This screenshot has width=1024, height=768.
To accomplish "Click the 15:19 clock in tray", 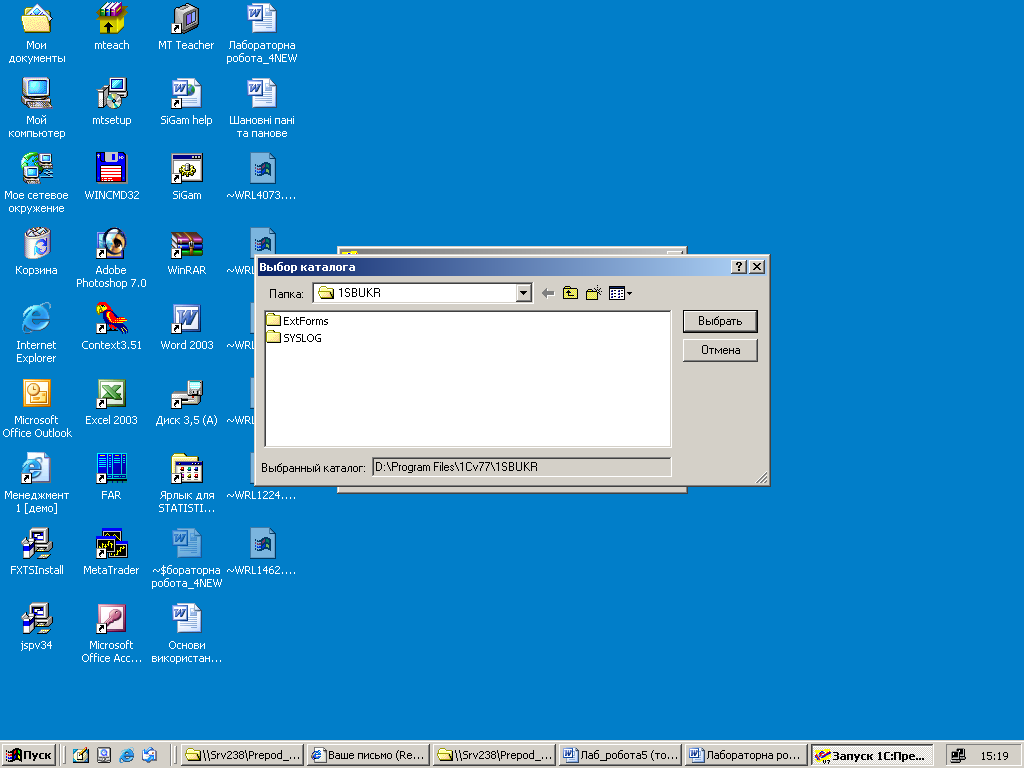I will [995, 756].
